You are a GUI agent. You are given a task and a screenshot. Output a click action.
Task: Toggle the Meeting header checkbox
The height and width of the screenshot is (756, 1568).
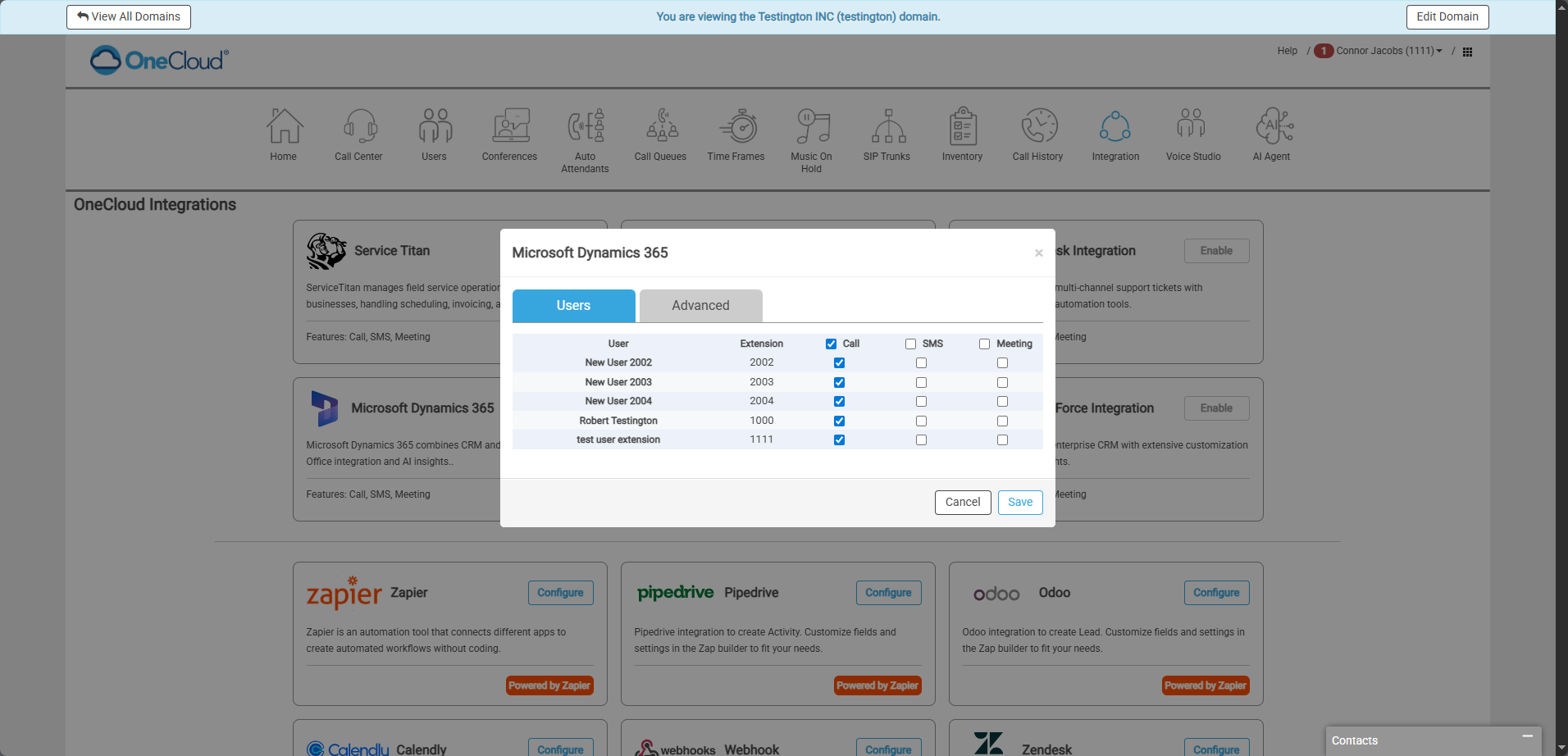point(984,344)
